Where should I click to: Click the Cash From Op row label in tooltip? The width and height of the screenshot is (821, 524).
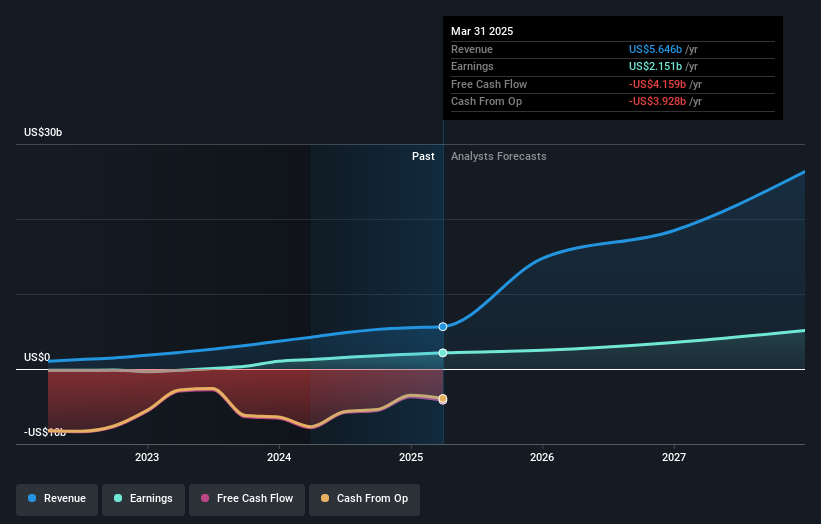(x=486, y=102)
